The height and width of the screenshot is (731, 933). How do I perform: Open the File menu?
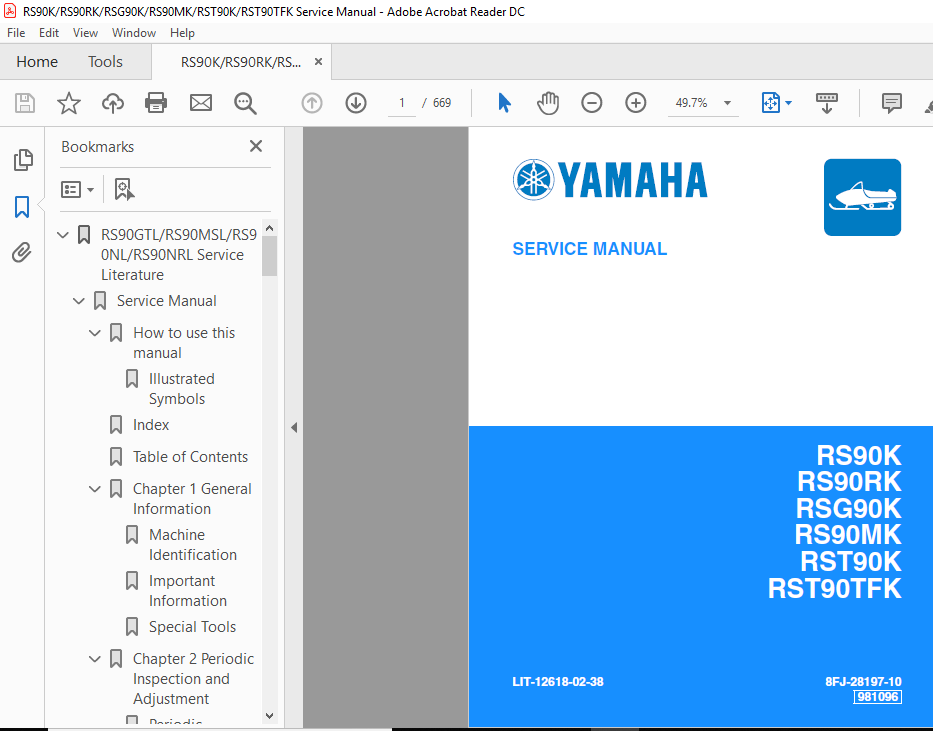(x=16, y=33)
